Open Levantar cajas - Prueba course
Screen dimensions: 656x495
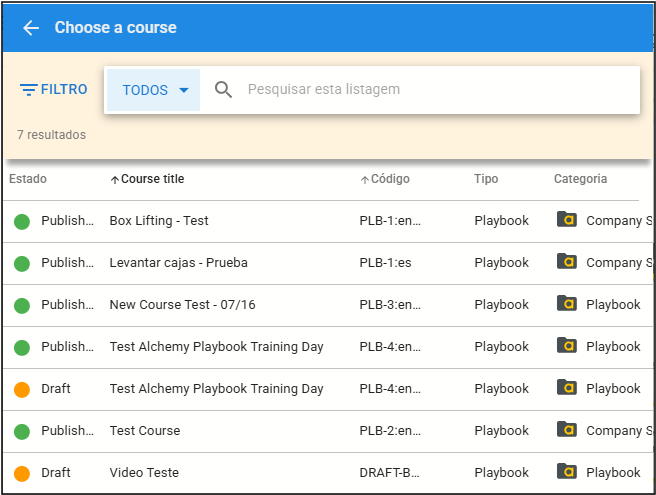tap(178, 263)
